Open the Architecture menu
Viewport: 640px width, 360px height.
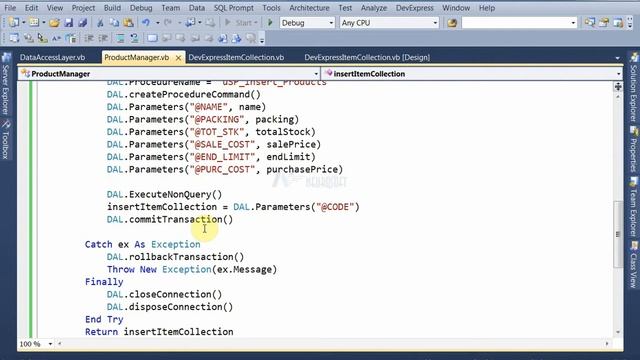pos(309,8)
